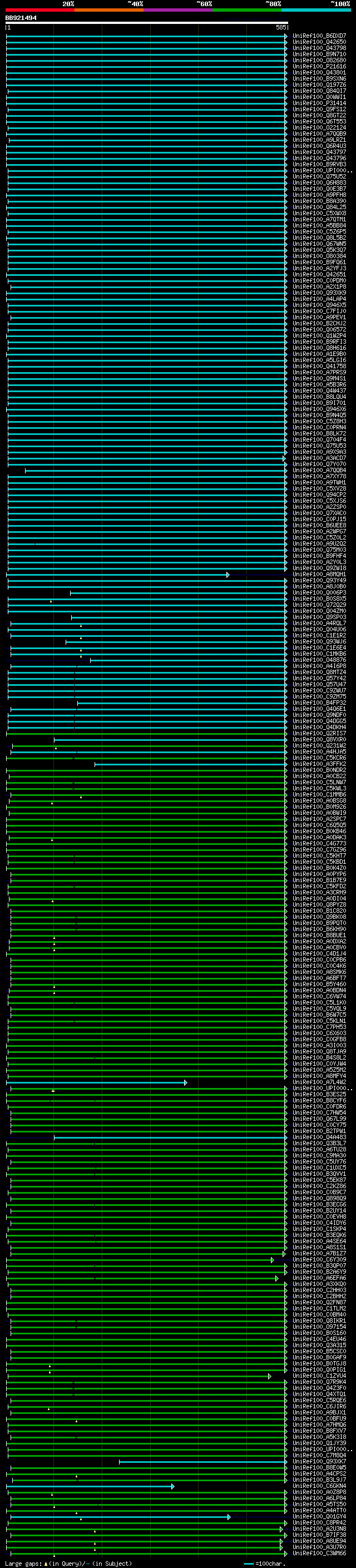The width and height of the screenshot is (356, 1568).
Task: Click the purple ~60% identity legend segment
Action: click(177, 10)
